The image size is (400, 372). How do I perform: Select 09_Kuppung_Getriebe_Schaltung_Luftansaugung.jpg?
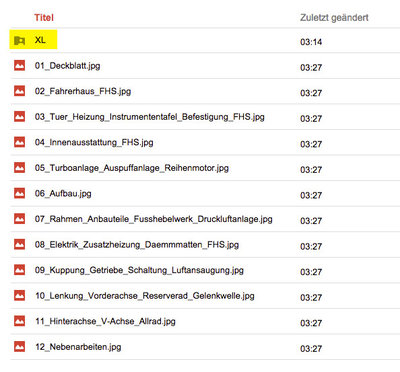(x=139, y=270)
